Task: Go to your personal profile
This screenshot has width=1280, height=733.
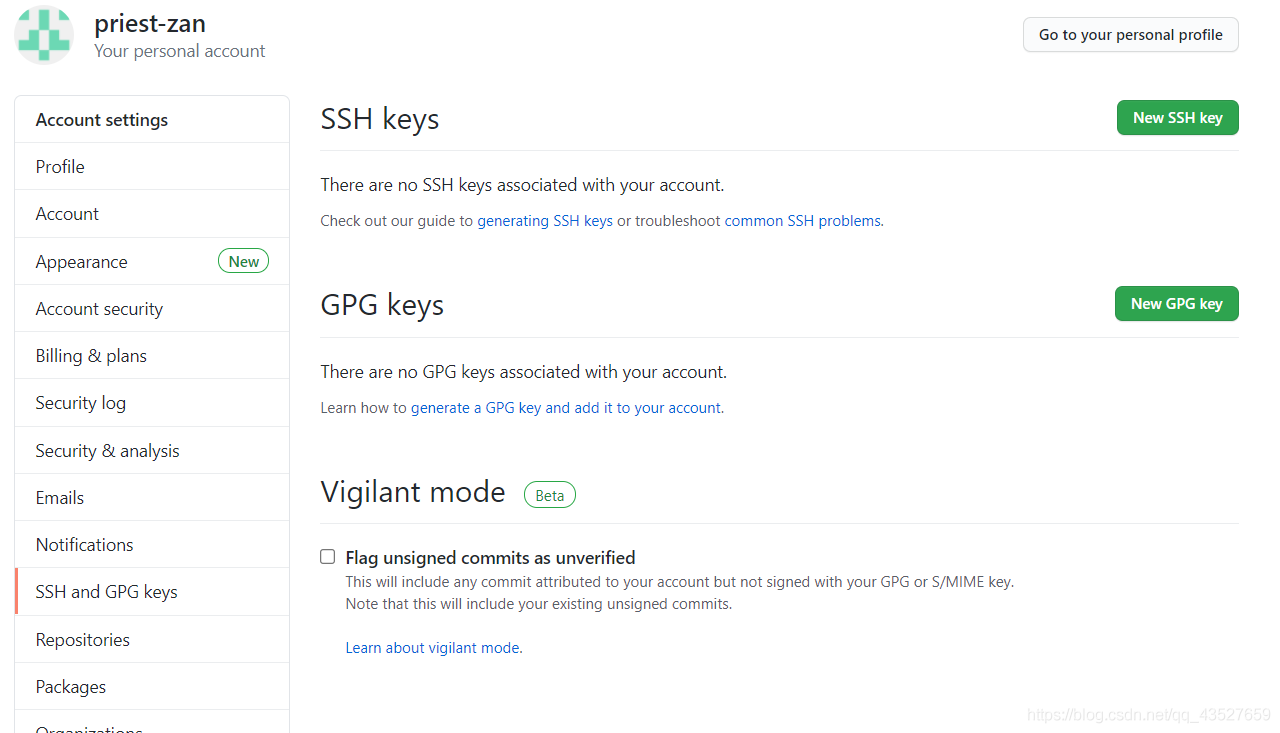Action: click(1130, 35)
